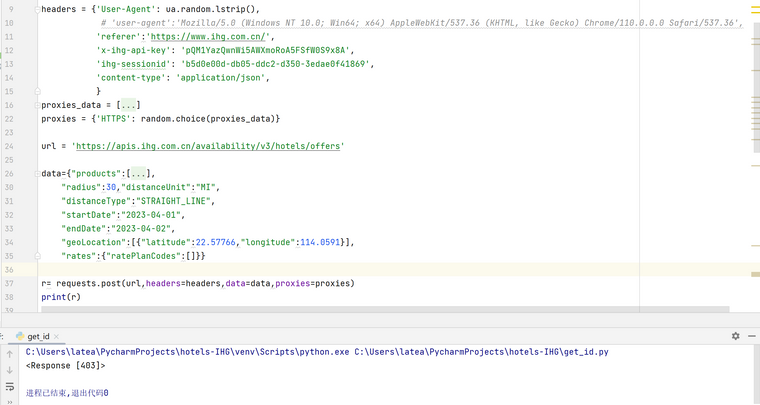Click the Python icon on get_id tab

(19, 337)
